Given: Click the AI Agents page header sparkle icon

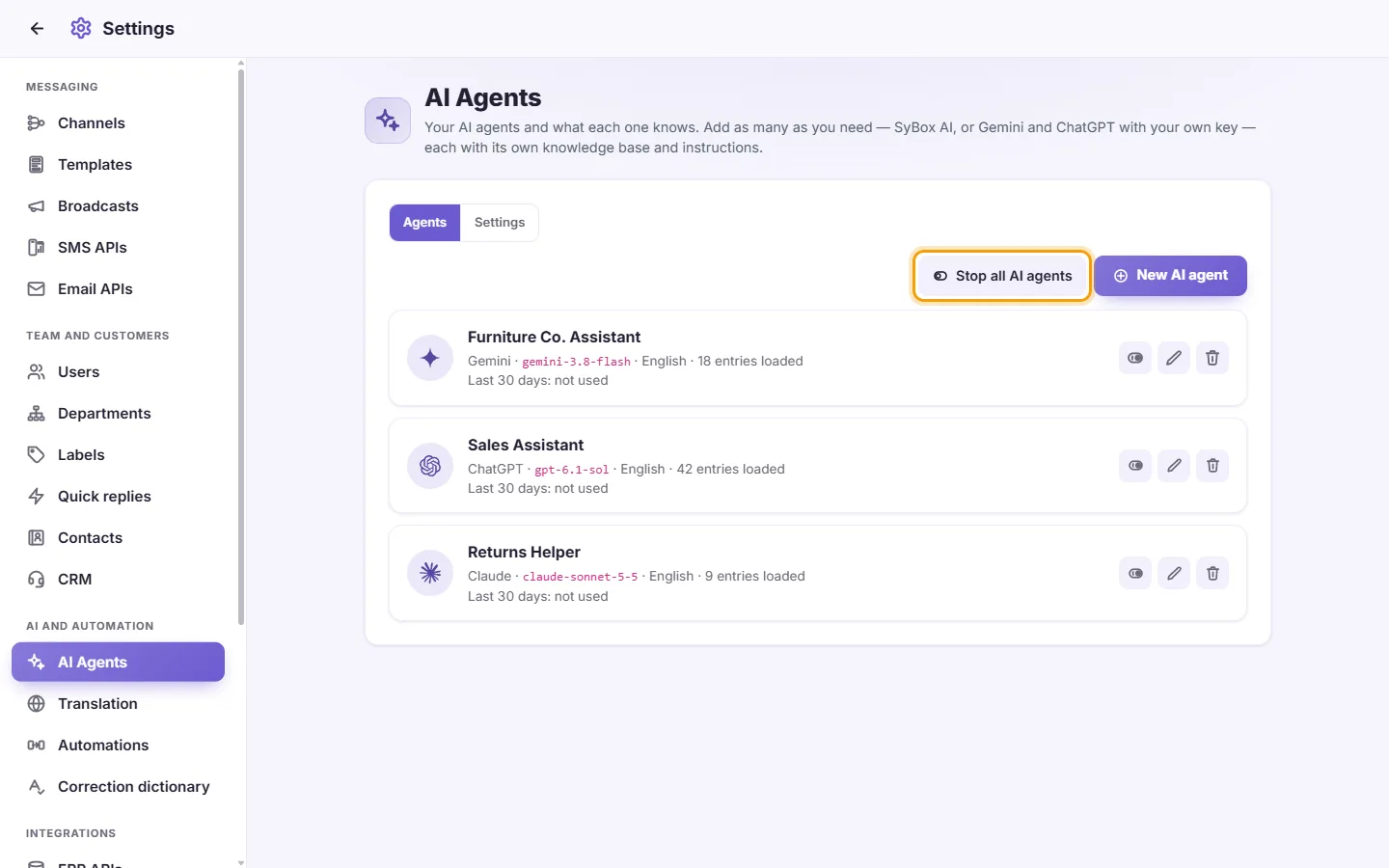Looking at the screenshot, I should (x=388, y=121).
